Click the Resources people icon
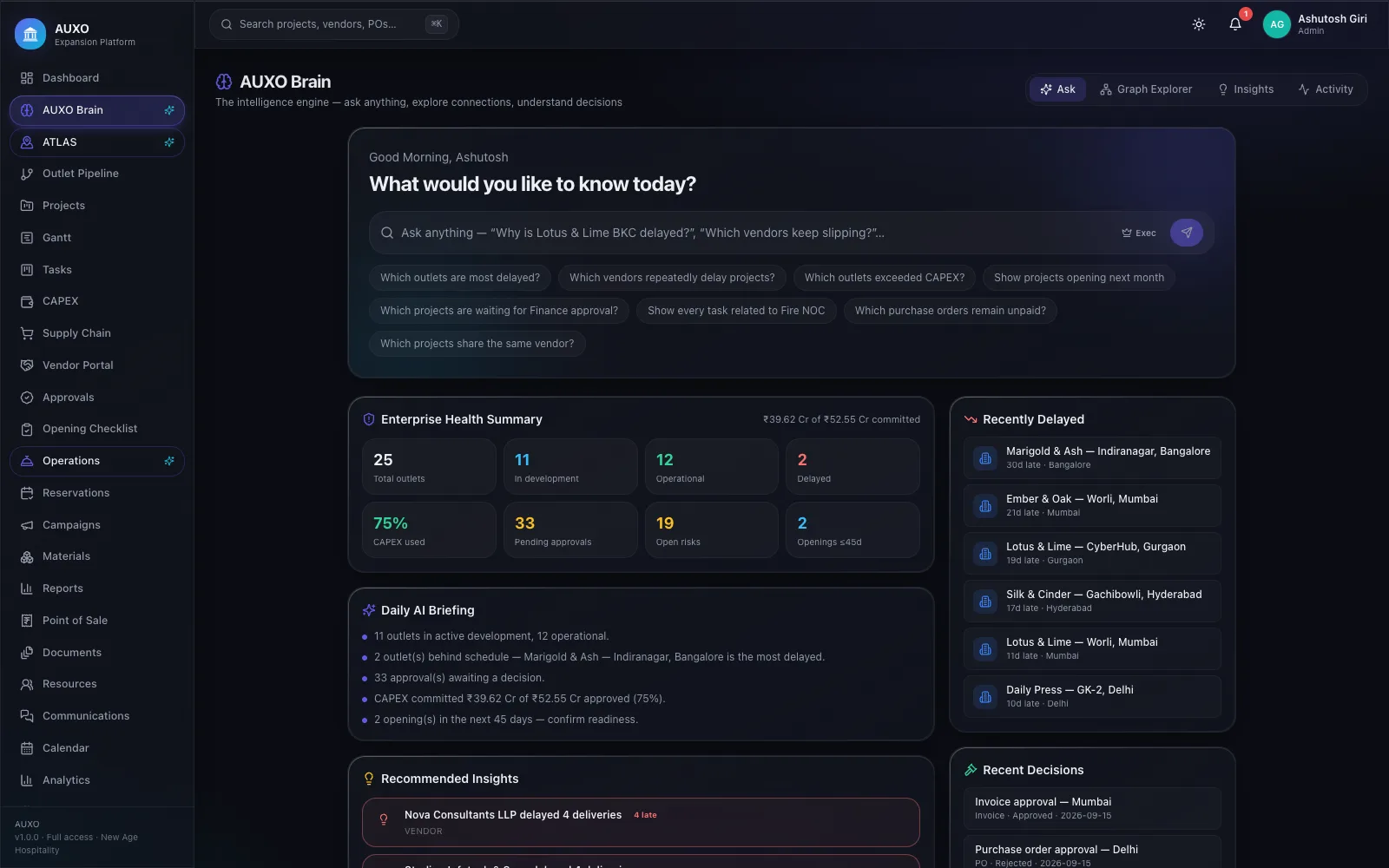 (x=27, y=684)
